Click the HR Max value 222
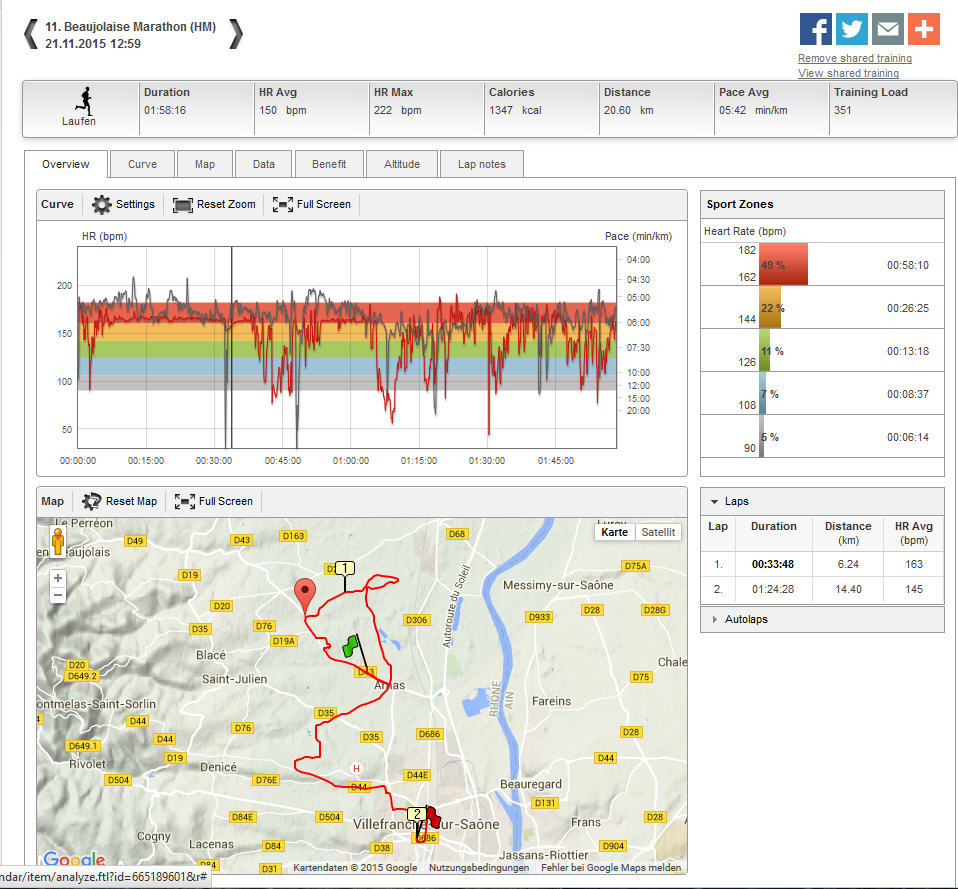Image resolution: width=958 pixels, height=889 pixels. [x=383, y=111]
